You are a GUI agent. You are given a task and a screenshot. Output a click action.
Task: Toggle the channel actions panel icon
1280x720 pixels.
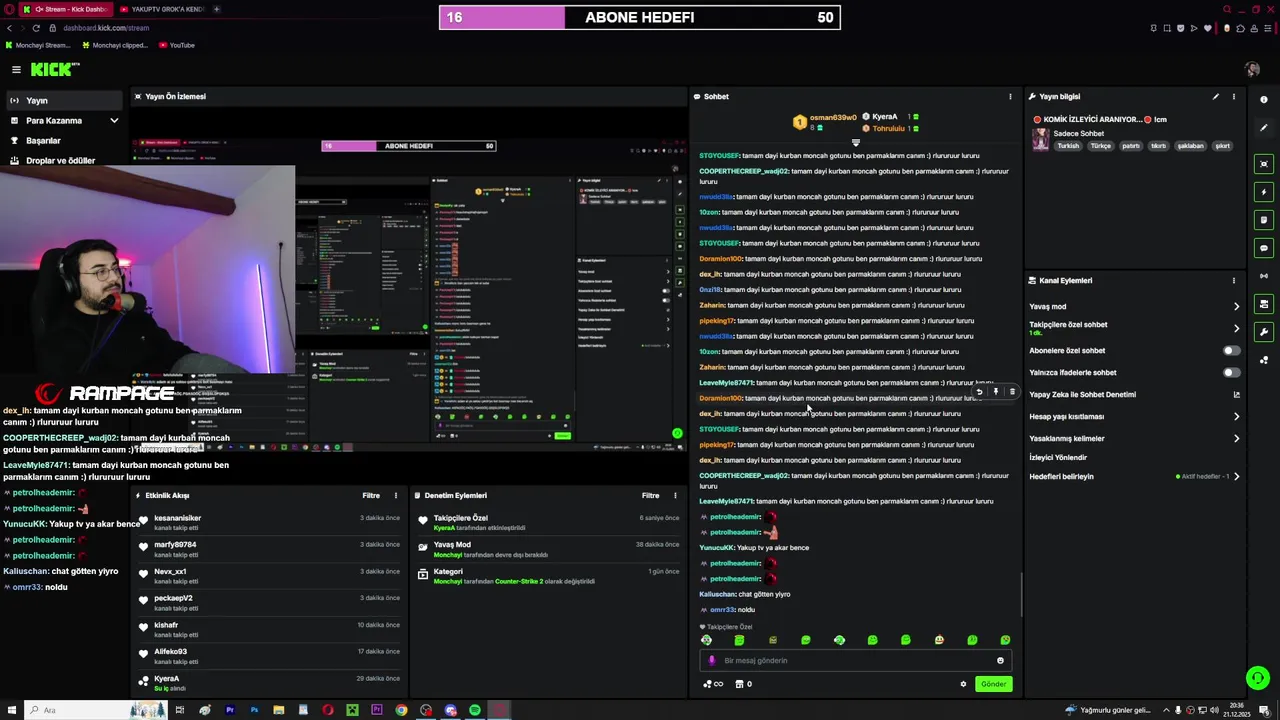(x=1264, y=304)
